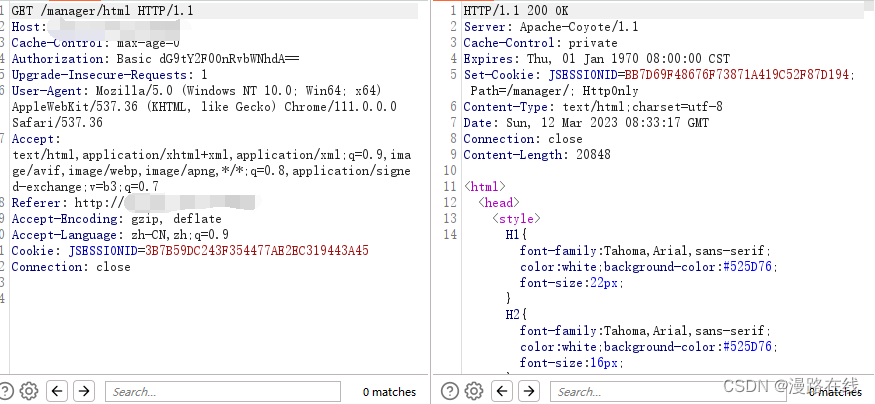Click the H2{ selector in response
The image size is (875, 404).
(x=516, y=315)
